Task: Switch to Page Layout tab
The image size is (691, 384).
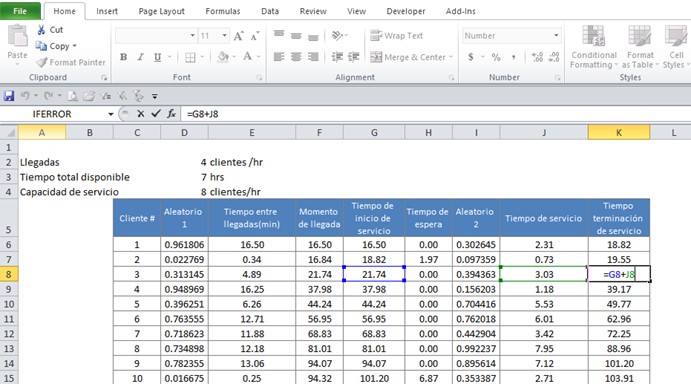Action: click(x=161, y=11)
